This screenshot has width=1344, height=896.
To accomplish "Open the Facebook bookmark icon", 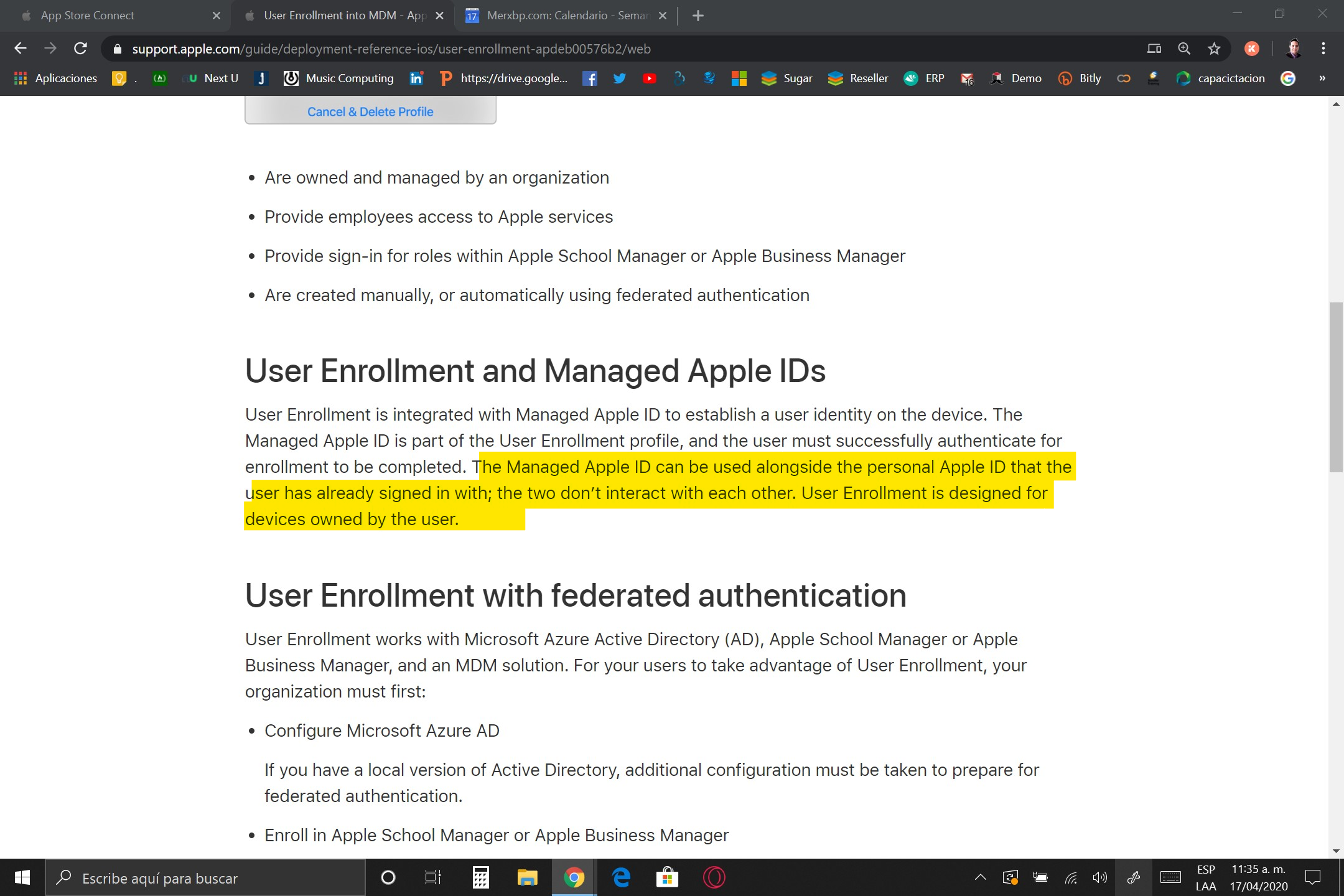I will 589,78.
